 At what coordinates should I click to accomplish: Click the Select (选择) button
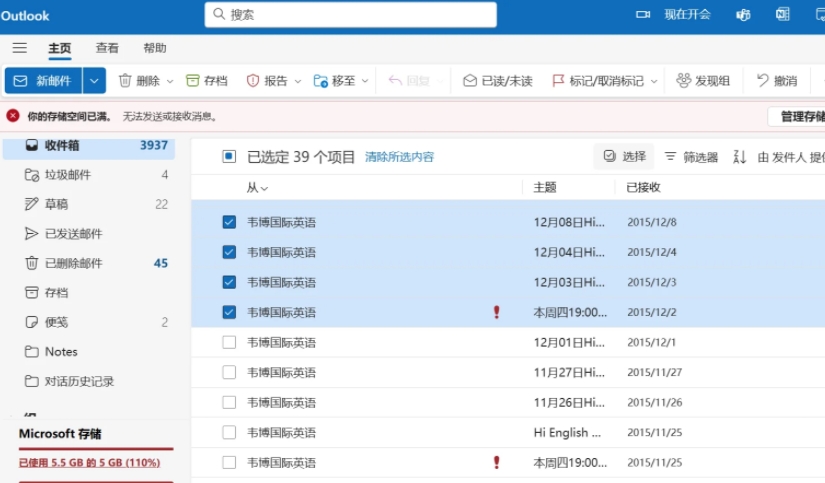pyautogui.click(x=625, y=156)
